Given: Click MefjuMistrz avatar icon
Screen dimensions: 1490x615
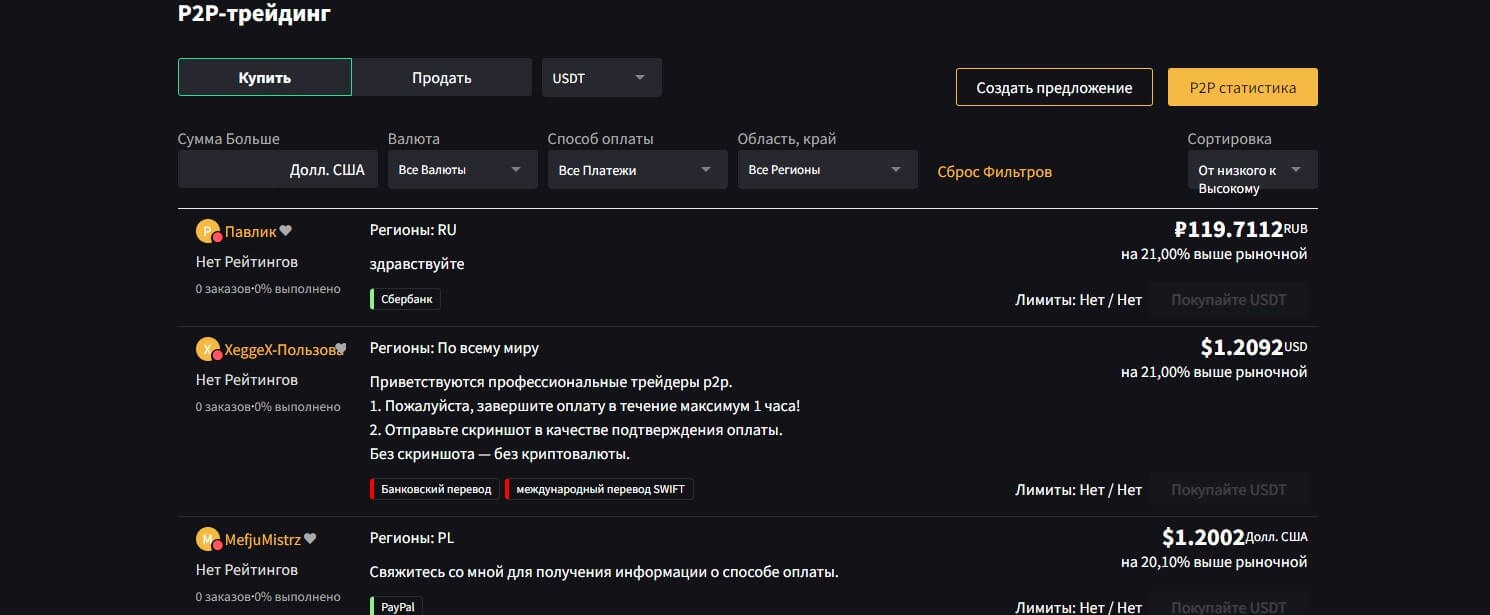Looking at the screenshot, I should tap(208, 539).
